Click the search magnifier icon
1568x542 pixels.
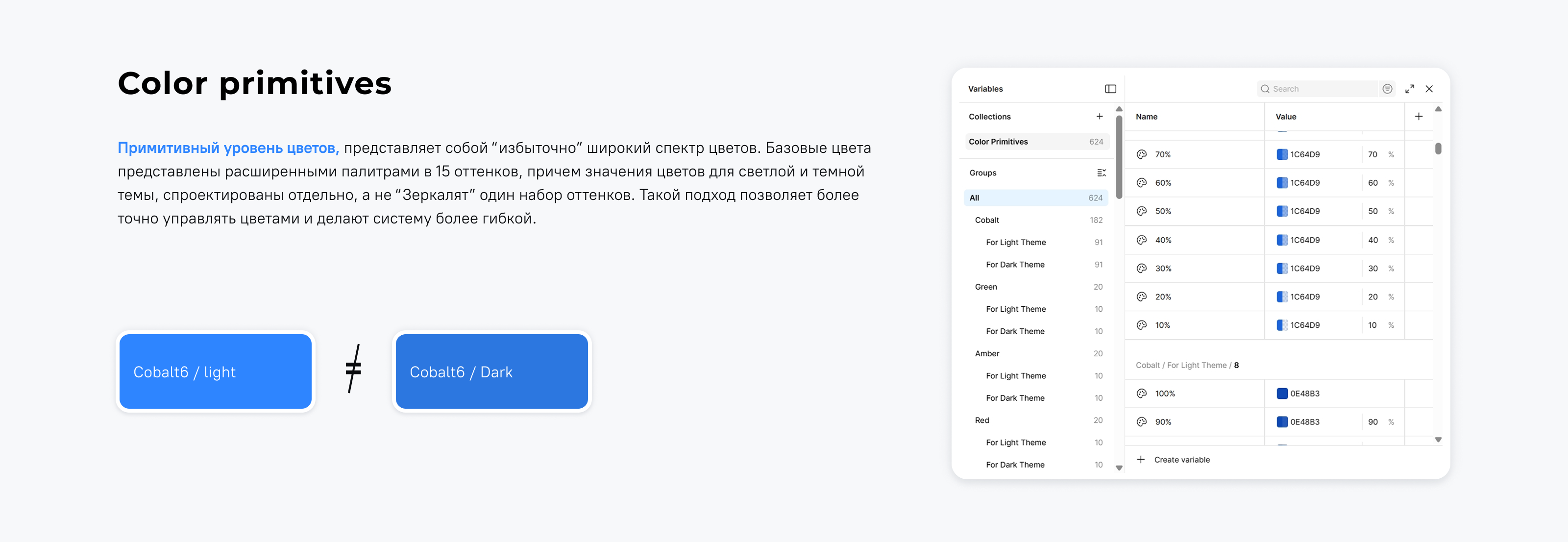point(1265,89)
